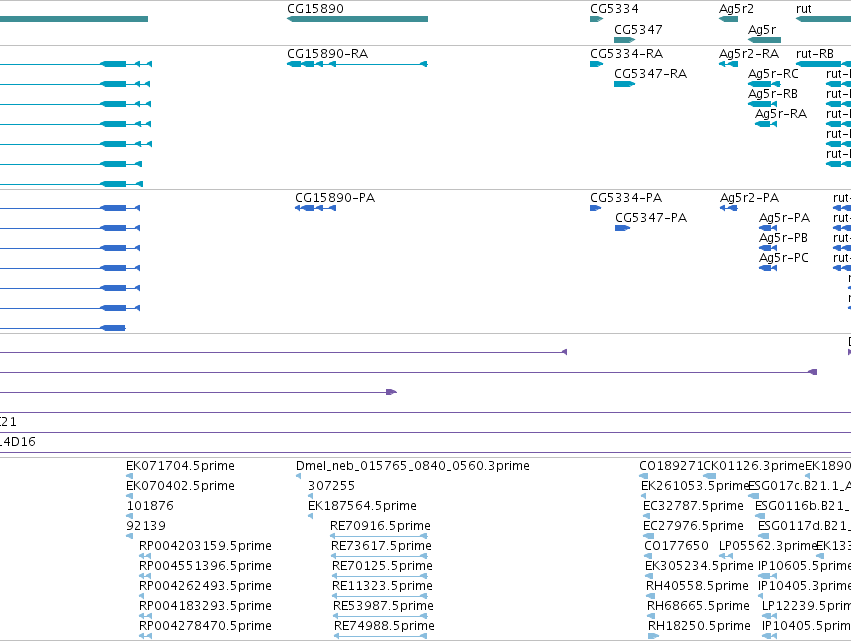Image resolution: width=851 pixels, height=641 pixels.
Task: Click the CG5334-PA protein label
Action: [x=626, y=198]
